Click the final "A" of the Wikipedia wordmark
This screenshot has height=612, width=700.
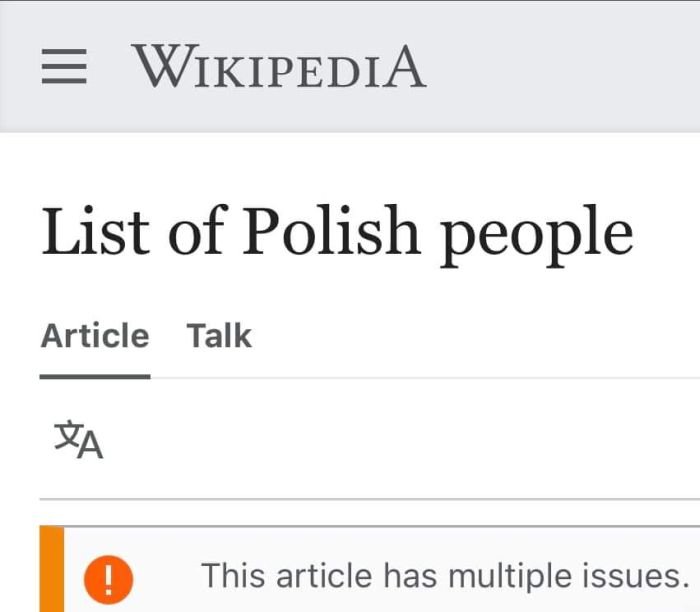click(x=404, y=67)
